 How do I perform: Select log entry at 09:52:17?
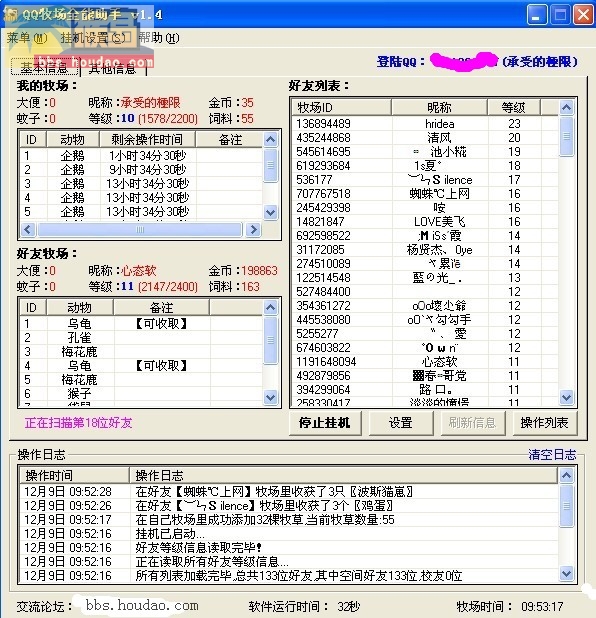pos(289,519)
